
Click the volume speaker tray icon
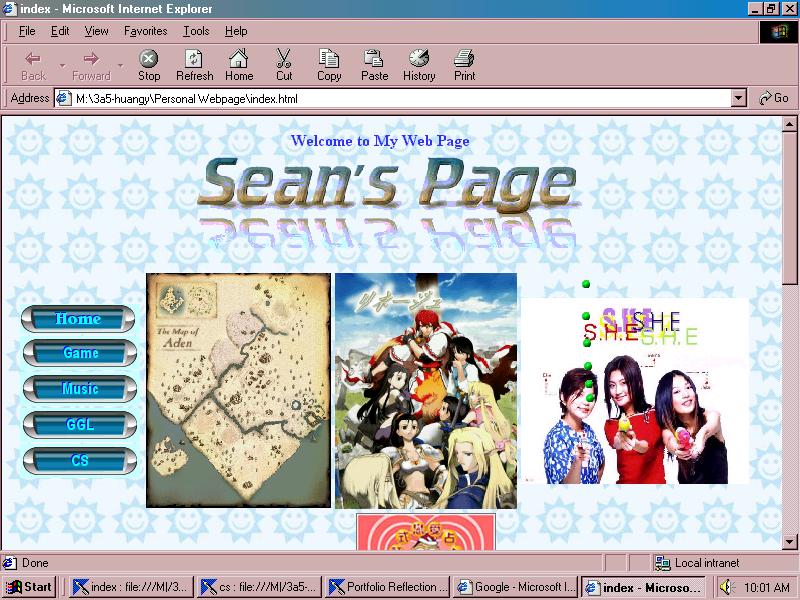tap(726, 587)
